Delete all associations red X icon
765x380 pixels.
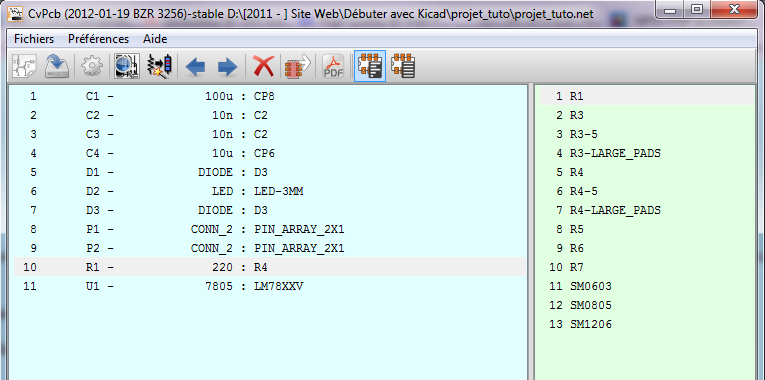[x=263, y=66]
